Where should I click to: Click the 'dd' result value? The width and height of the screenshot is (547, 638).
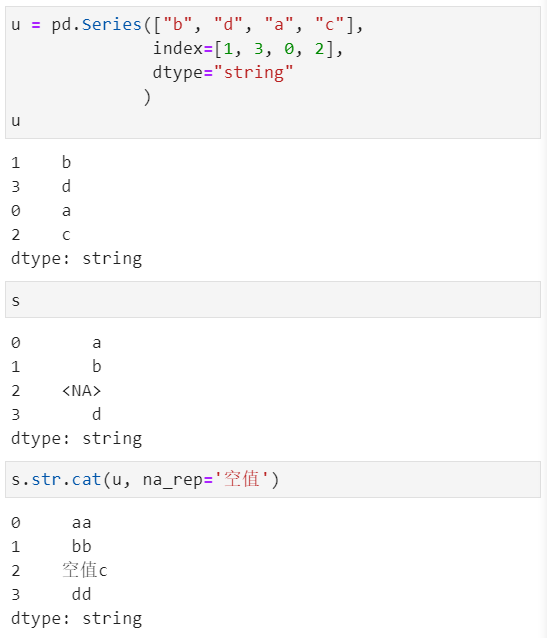(x=81, y=594)
